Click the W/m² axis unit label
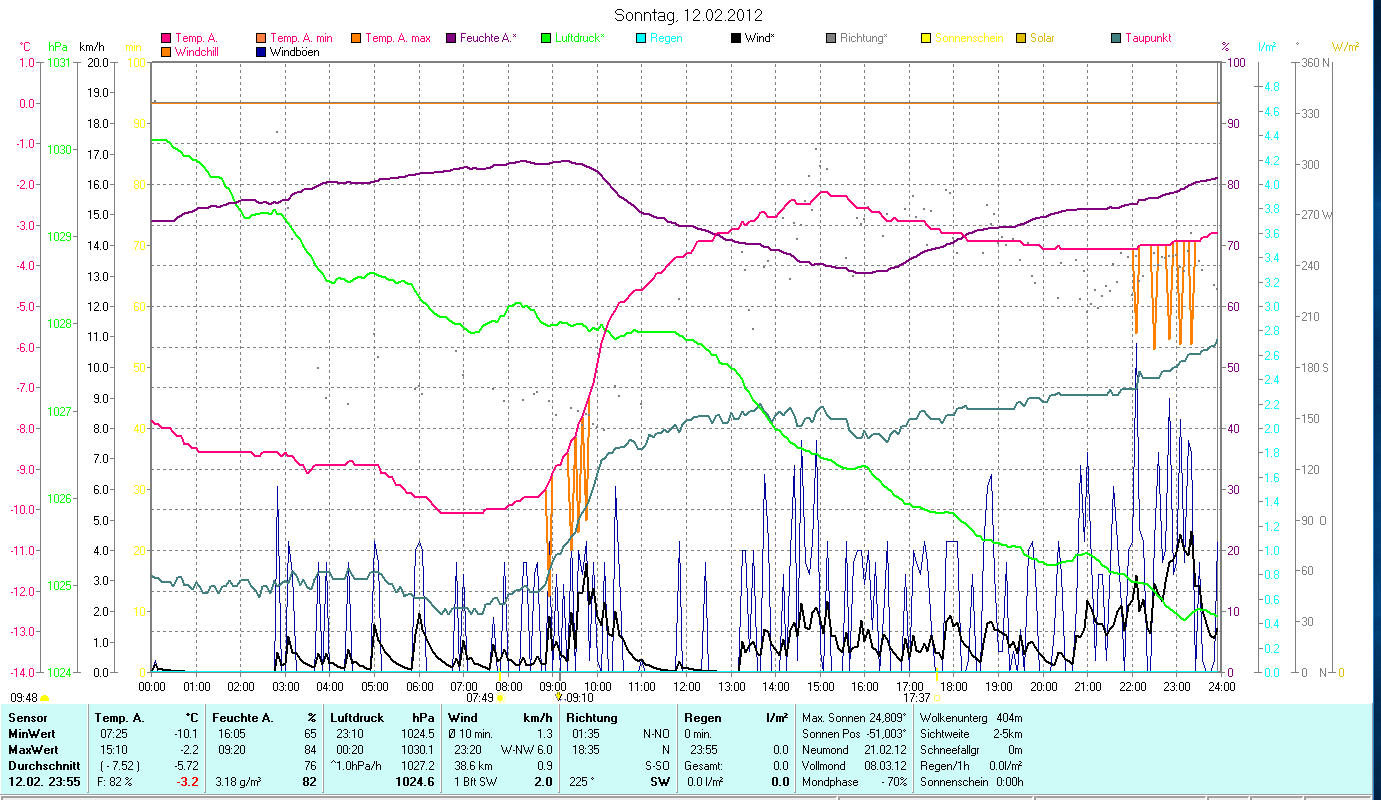Screen dimensions: 1381x800 tap(1345, 46)
